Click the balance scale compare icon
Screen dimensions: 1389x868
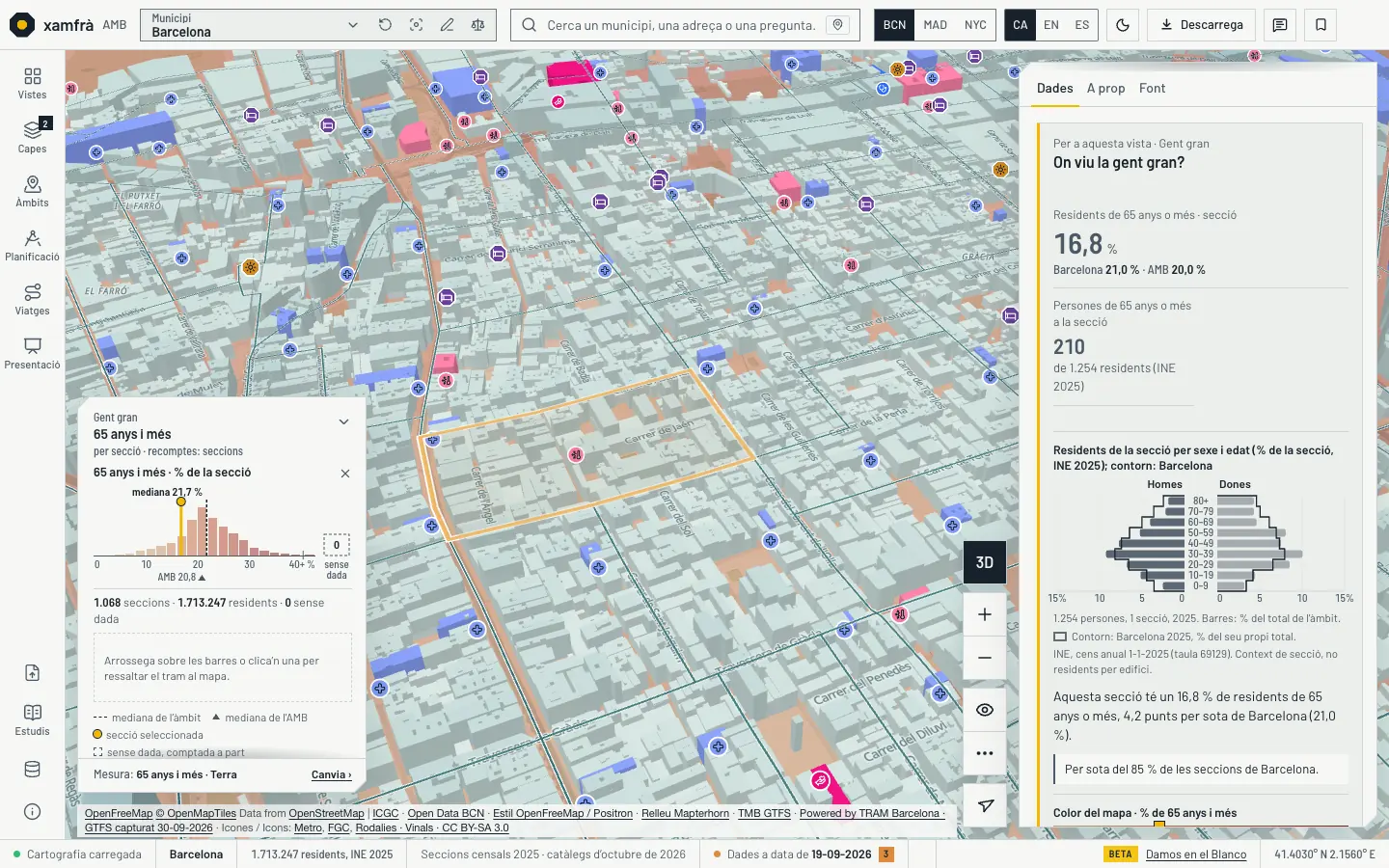pyautogui.click(x=477, y=25)
